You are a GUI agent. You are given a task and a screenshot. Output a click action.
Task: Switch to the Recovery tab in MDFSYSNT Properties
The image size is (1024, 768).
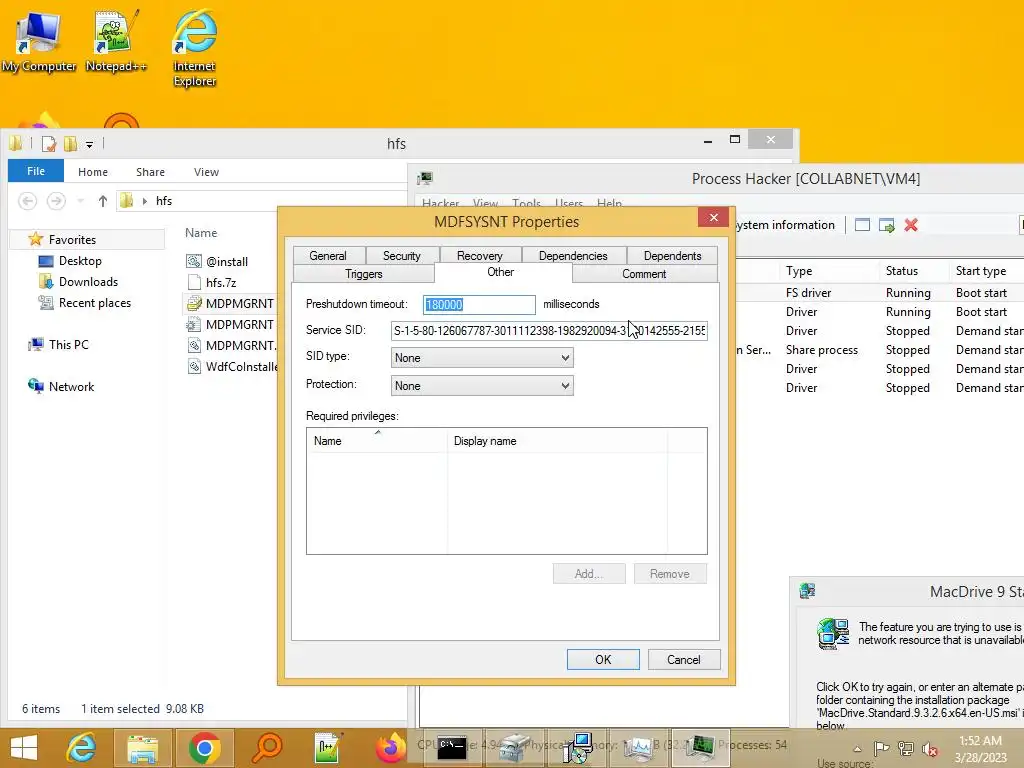pos(480,255)
